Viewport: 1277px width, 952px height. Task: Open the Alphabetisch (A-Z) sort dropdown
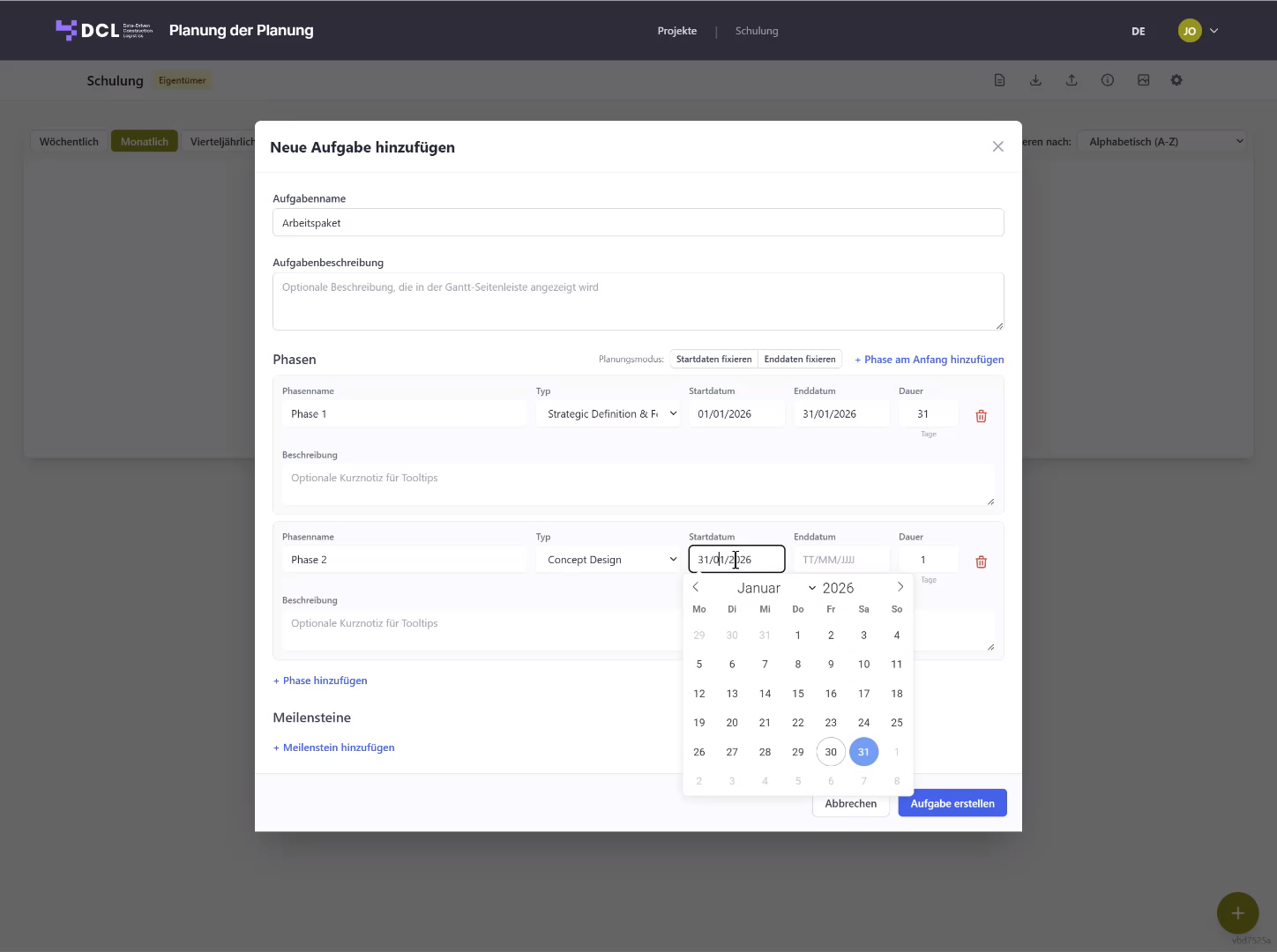pos(1162,141)
